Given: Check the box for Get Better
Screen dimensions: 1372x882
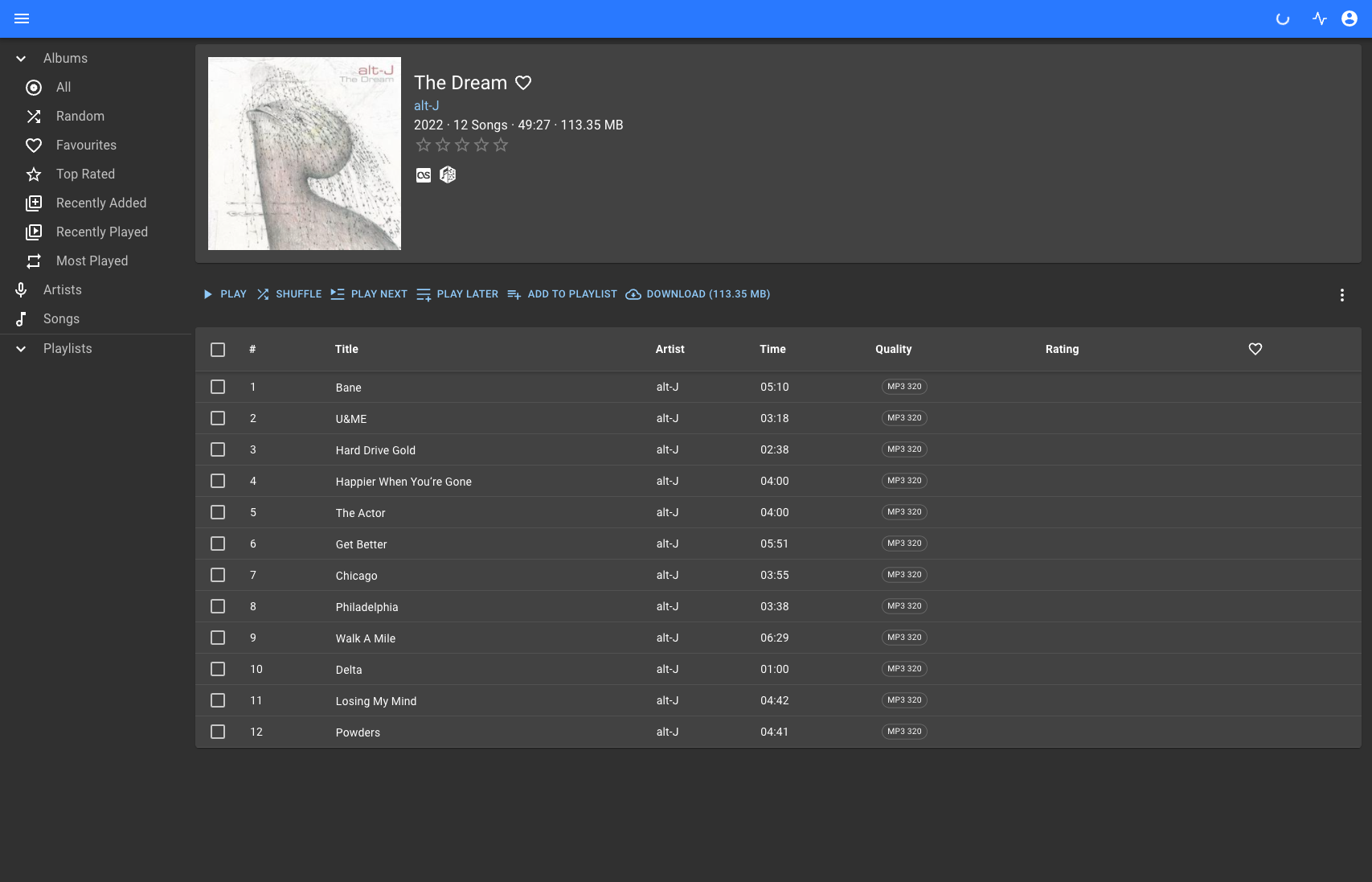Looking at the screenshot, I should (218, 544).
